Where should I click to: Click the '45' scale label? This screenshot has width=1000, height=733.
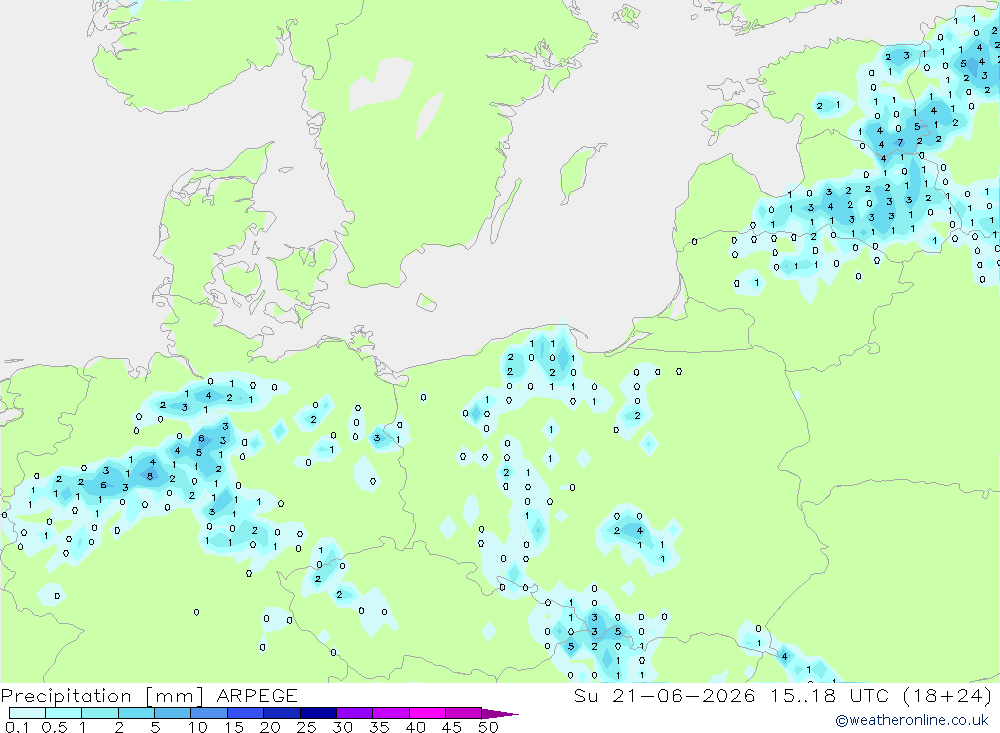452,727
